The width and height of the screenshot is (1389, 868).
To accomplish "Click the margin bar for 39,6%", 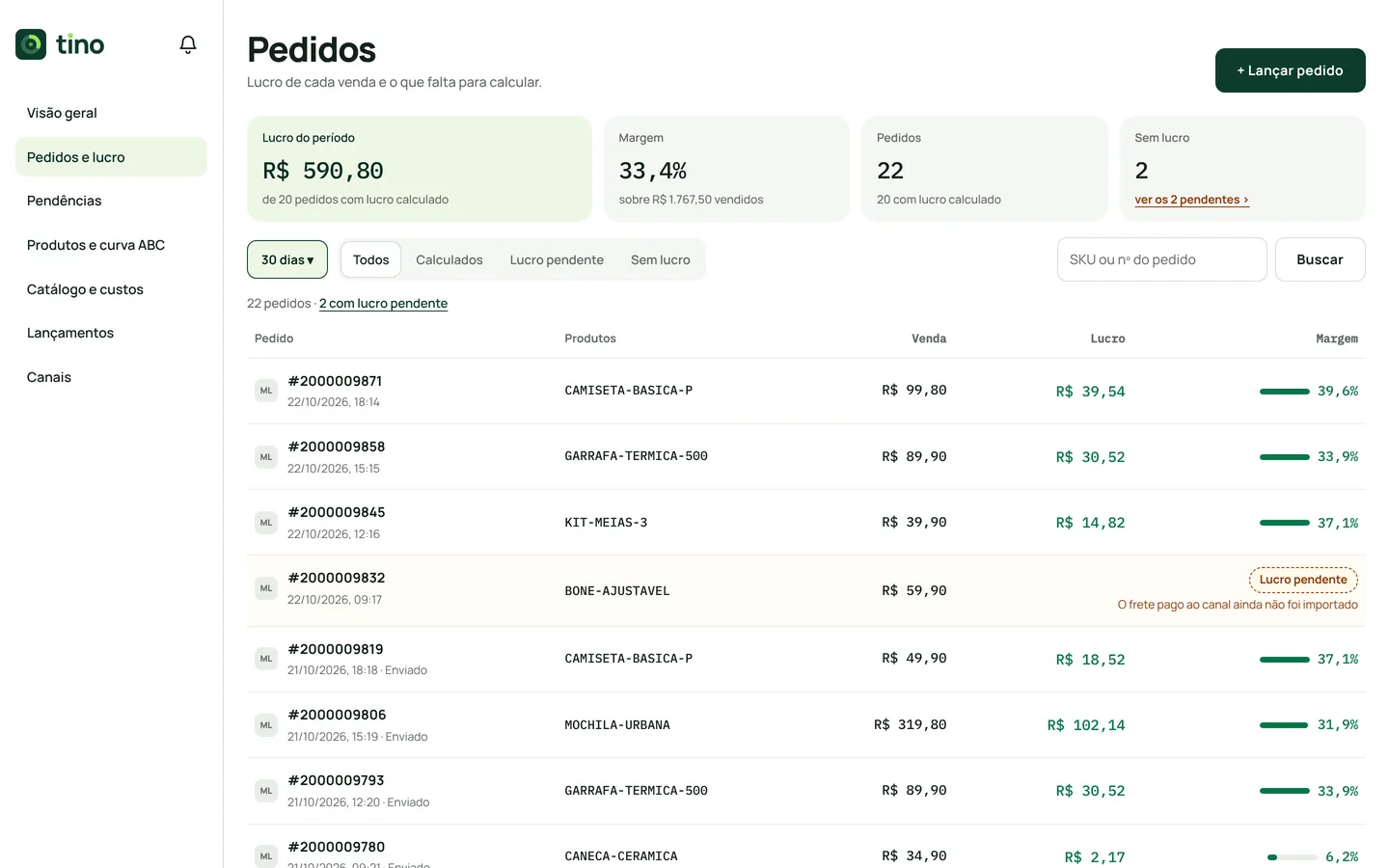I will [1285, 392].
